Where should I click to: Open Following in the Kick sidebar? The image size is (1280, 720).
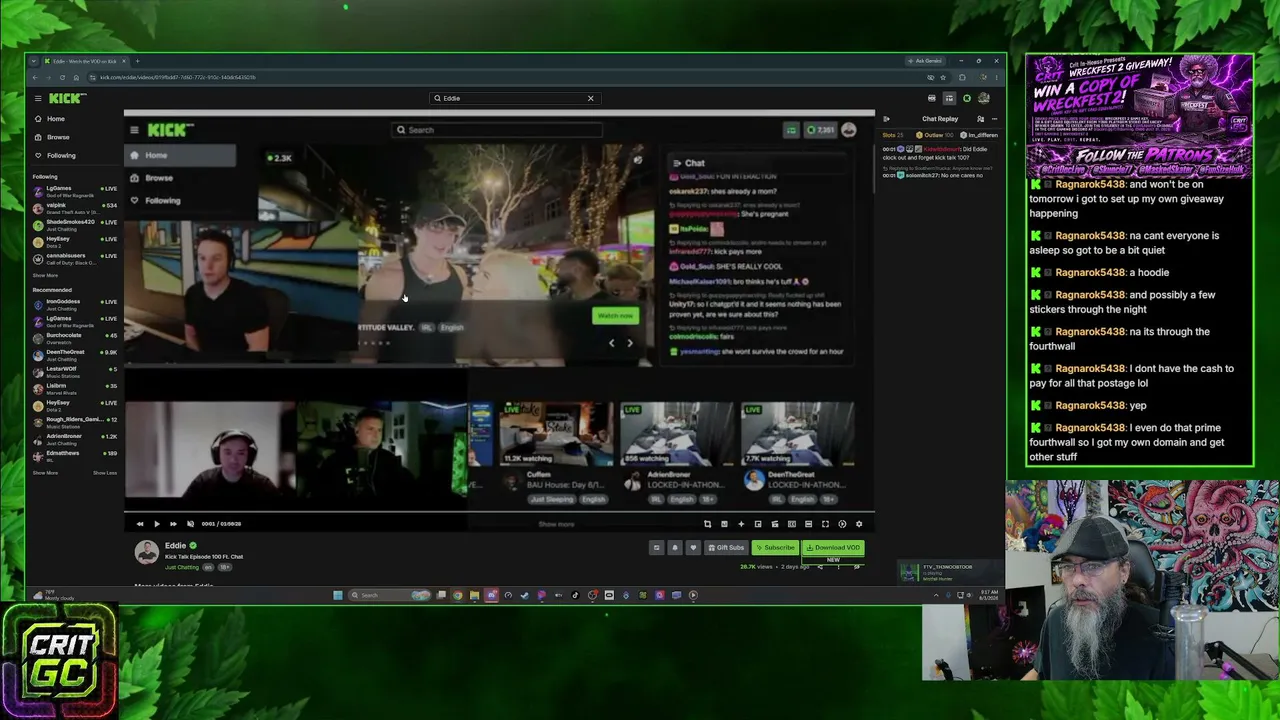click(61, 155)
